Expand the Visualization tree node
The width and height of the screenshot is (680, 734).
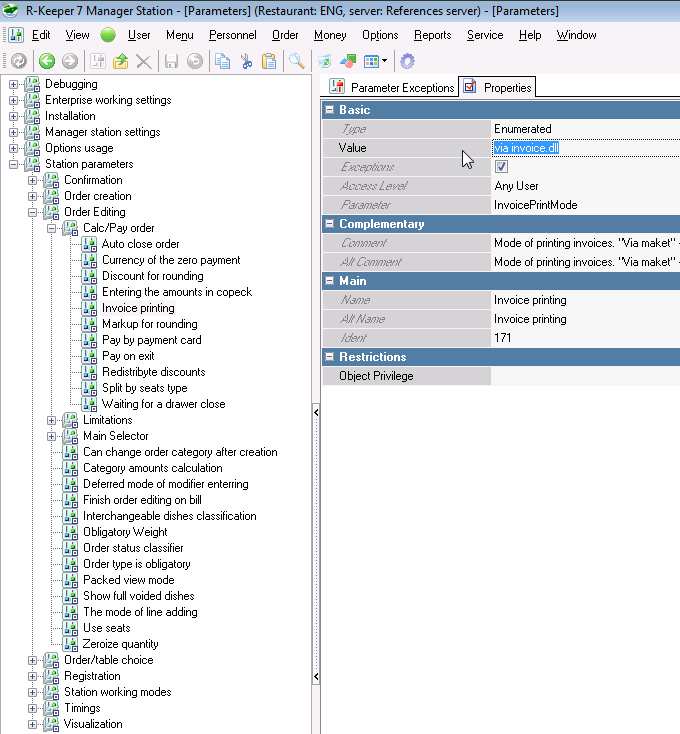pos(32,724)
